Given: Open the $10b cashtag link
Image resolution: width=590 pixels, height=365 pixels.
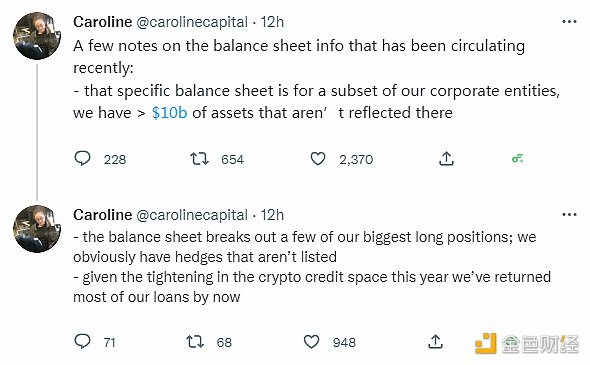Looking at the screenshot, I should (169, 113).
